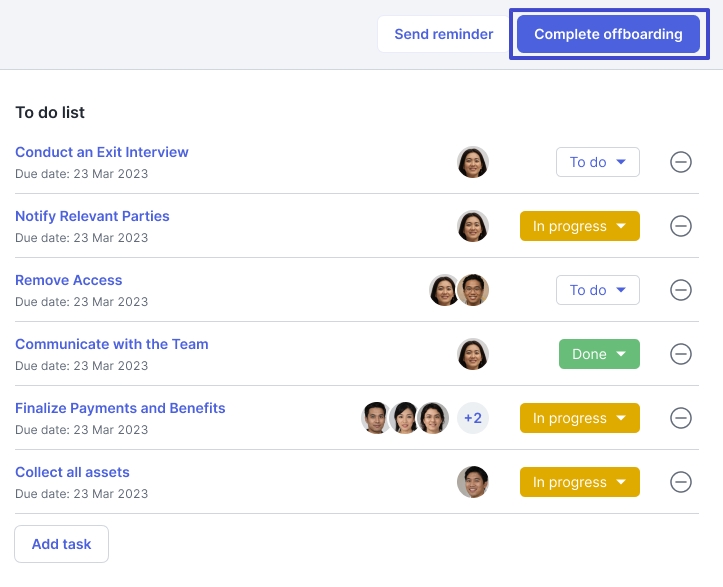The width and height of the screenshot is (723, 587).
Task: Click the Complete offboarding button
Action: [x=608, y=34]
